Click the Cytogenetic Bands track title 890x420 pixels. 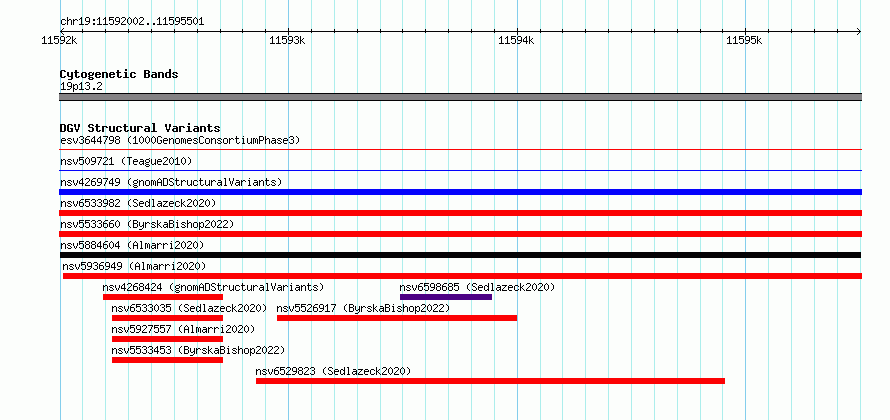click(119, 74)
